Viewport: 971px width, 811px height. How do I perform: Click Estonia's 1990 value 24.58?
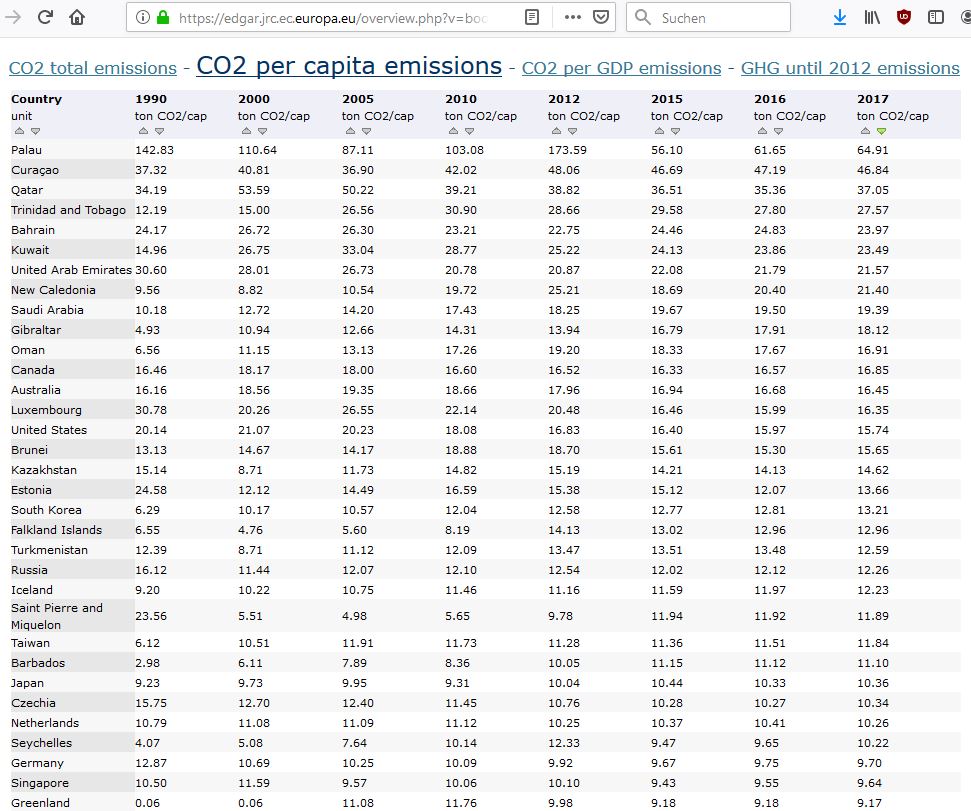151,490
